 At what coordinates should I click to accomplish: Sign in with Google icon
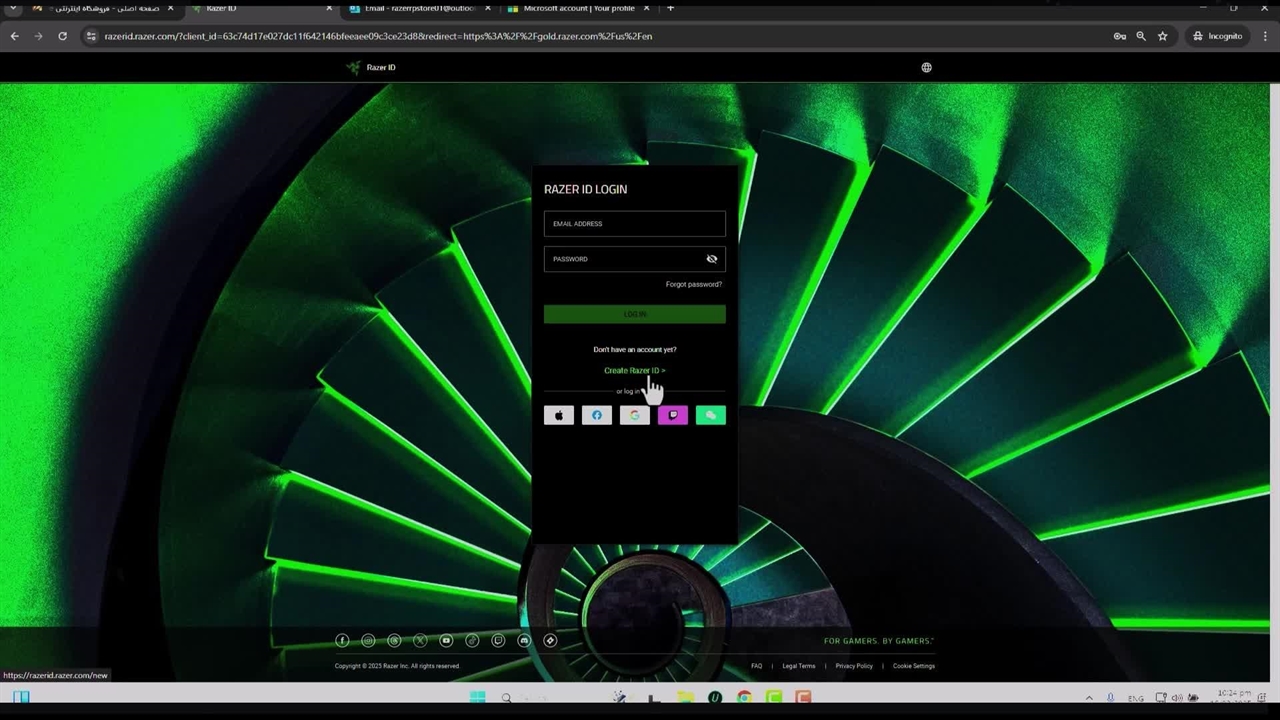pyautogui.click(x=635, y=415)
